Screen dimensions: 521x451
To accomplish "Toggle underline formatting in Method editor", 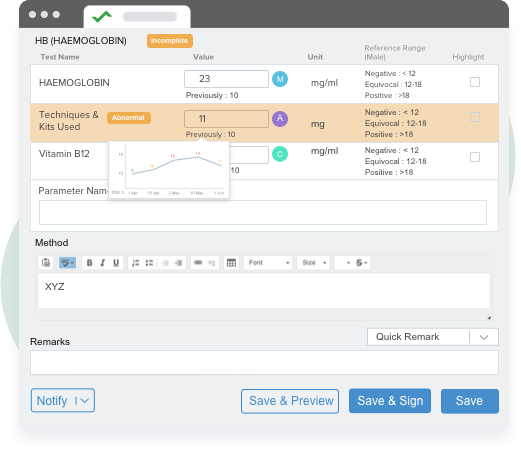I will [x=116, y=263].
